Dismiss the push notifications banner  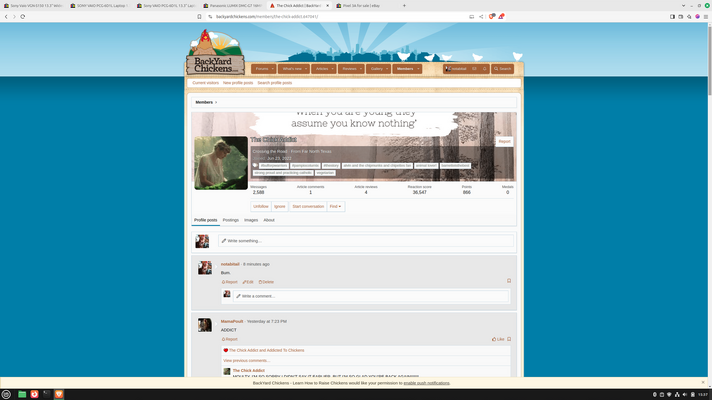tap(703, 382)
